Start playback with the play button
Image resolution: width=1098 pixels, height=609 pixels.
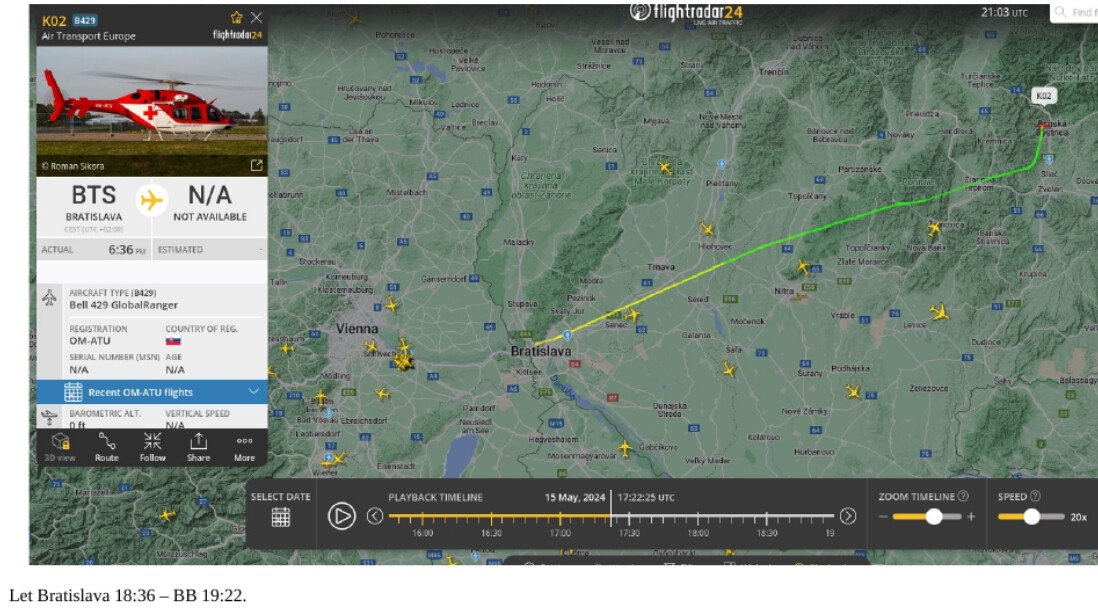(342, 517)
